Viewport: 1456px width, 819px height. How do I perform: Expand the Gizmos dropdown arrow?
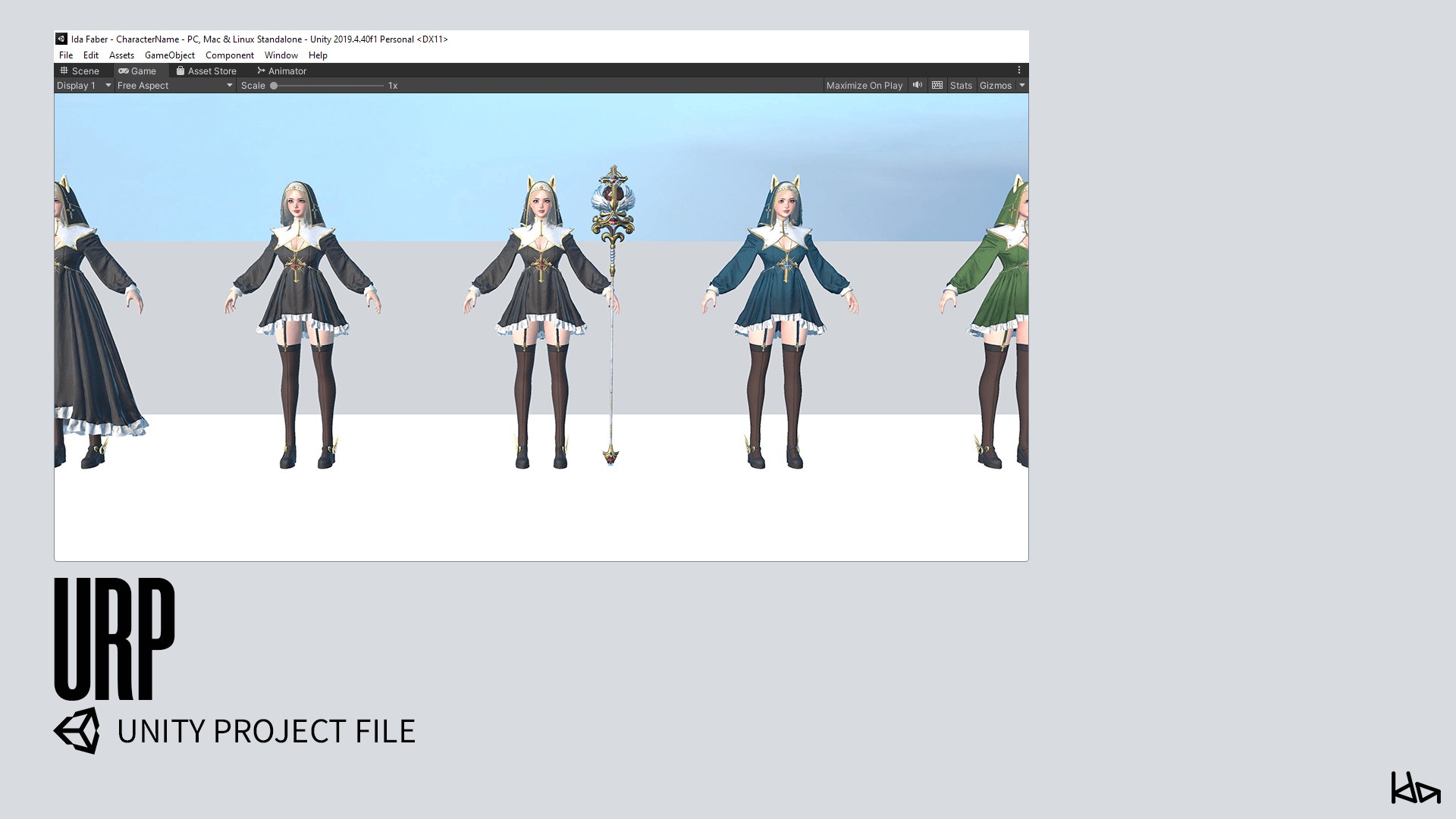[x=1022, y=86]
